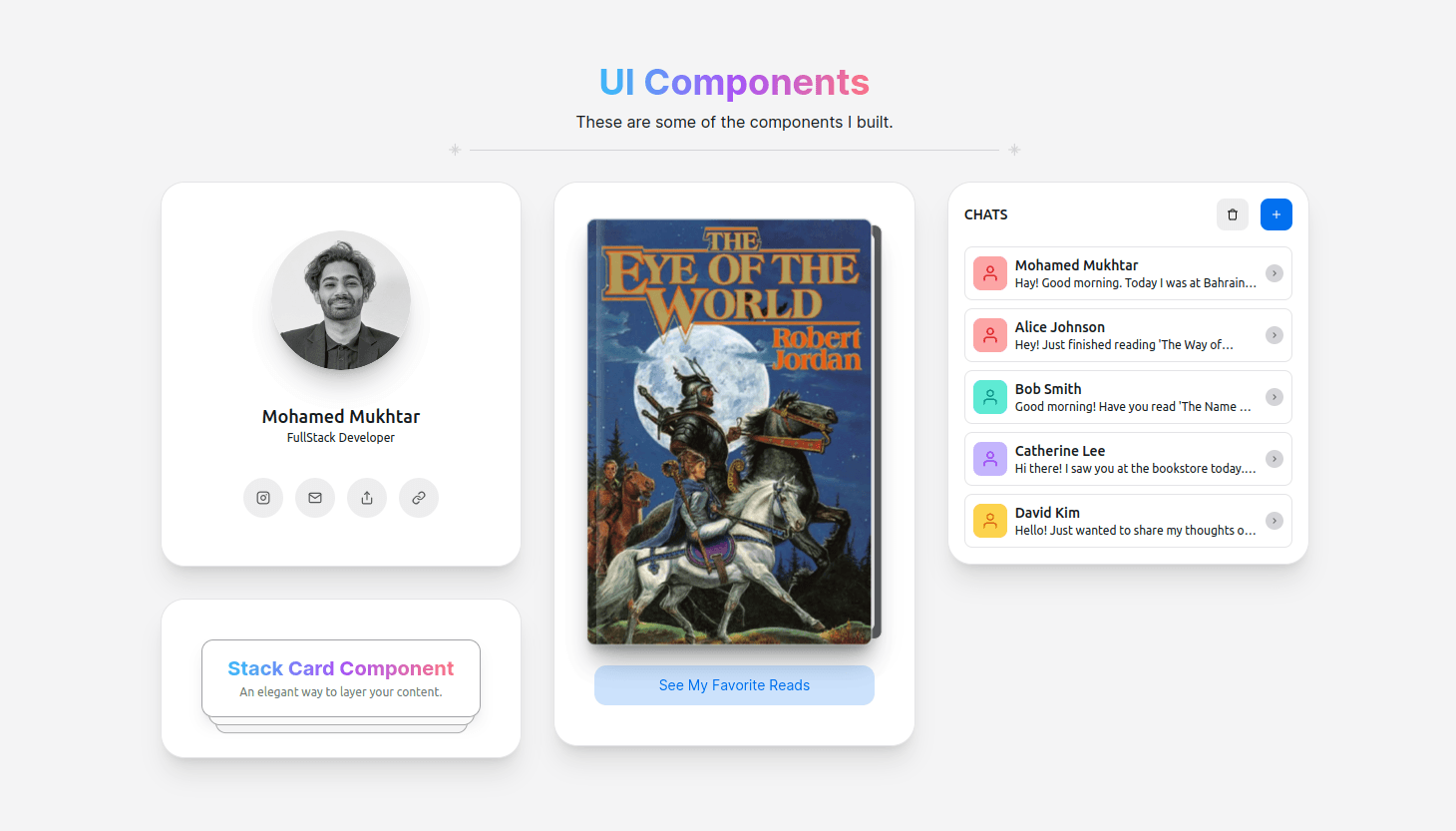Click the link chain icon on profile card
1456x831 pixels.
pos(419,498)
